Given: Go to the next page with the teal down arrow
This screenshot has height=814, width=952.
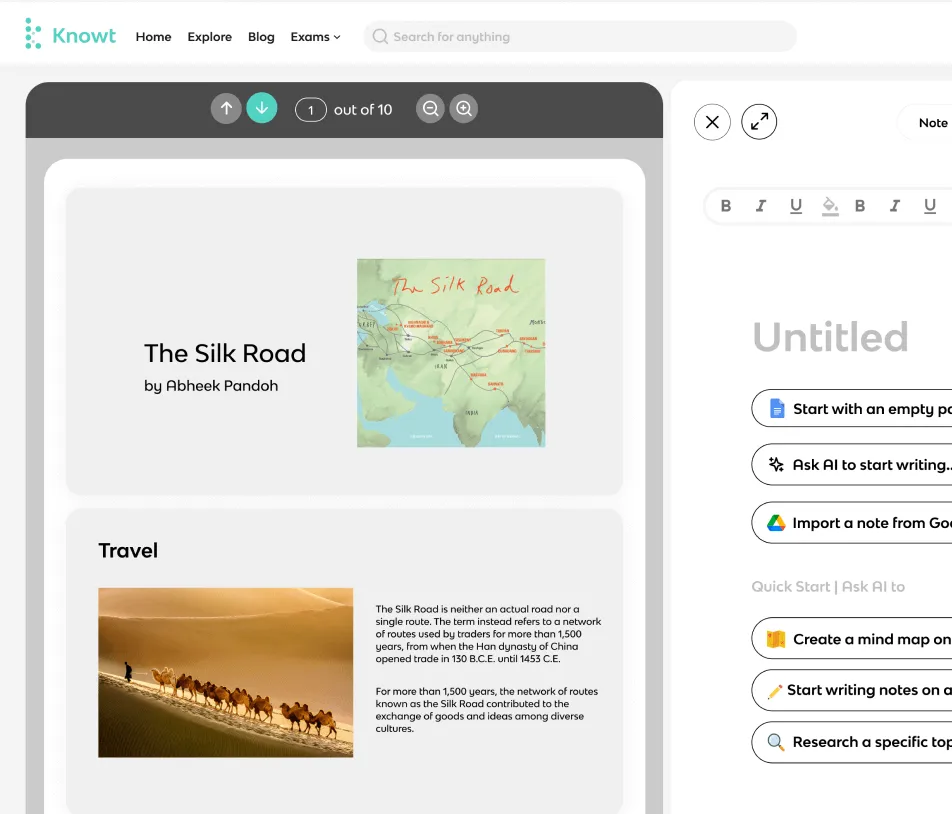Looking at the screenshot, I should (x=262, y=108).
